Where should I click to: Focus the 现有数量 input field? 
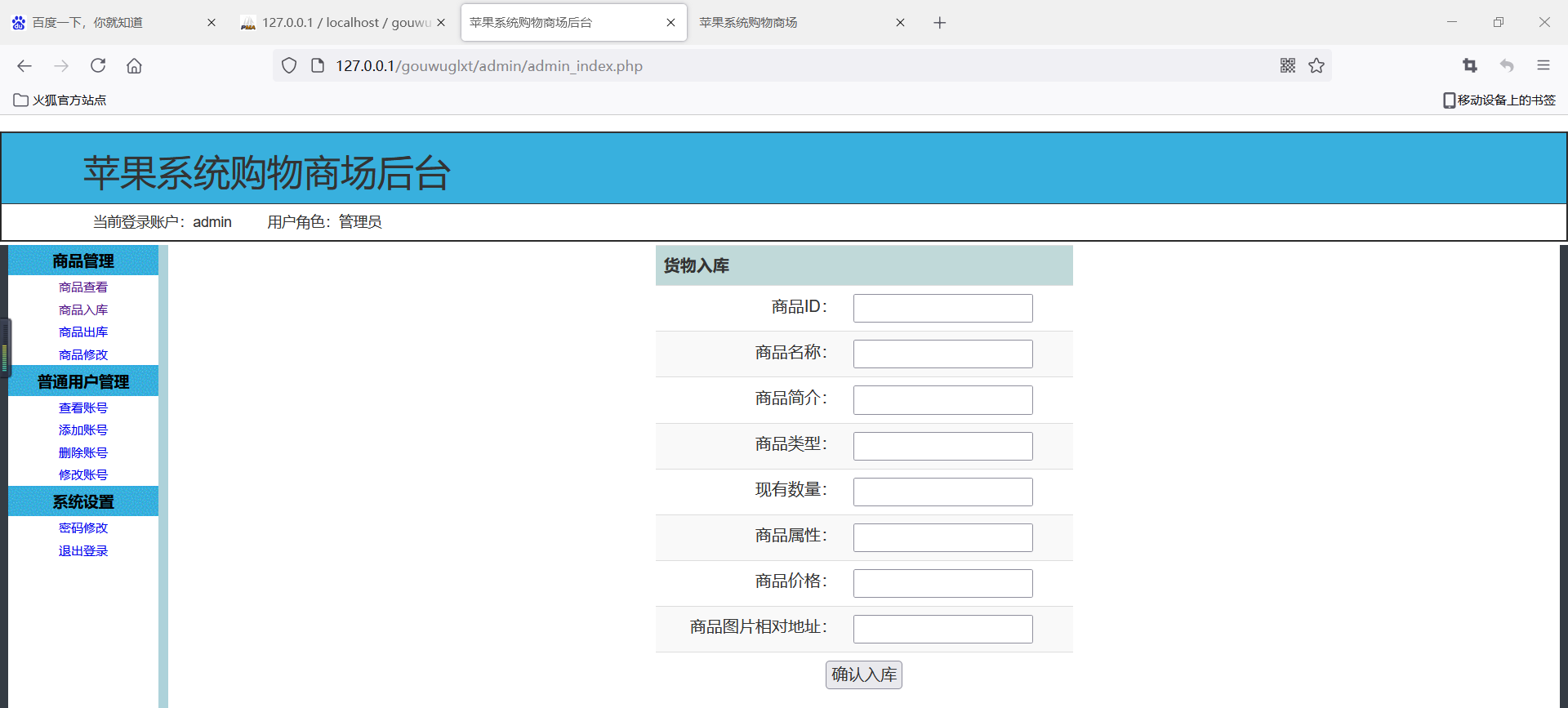point(943,492)
